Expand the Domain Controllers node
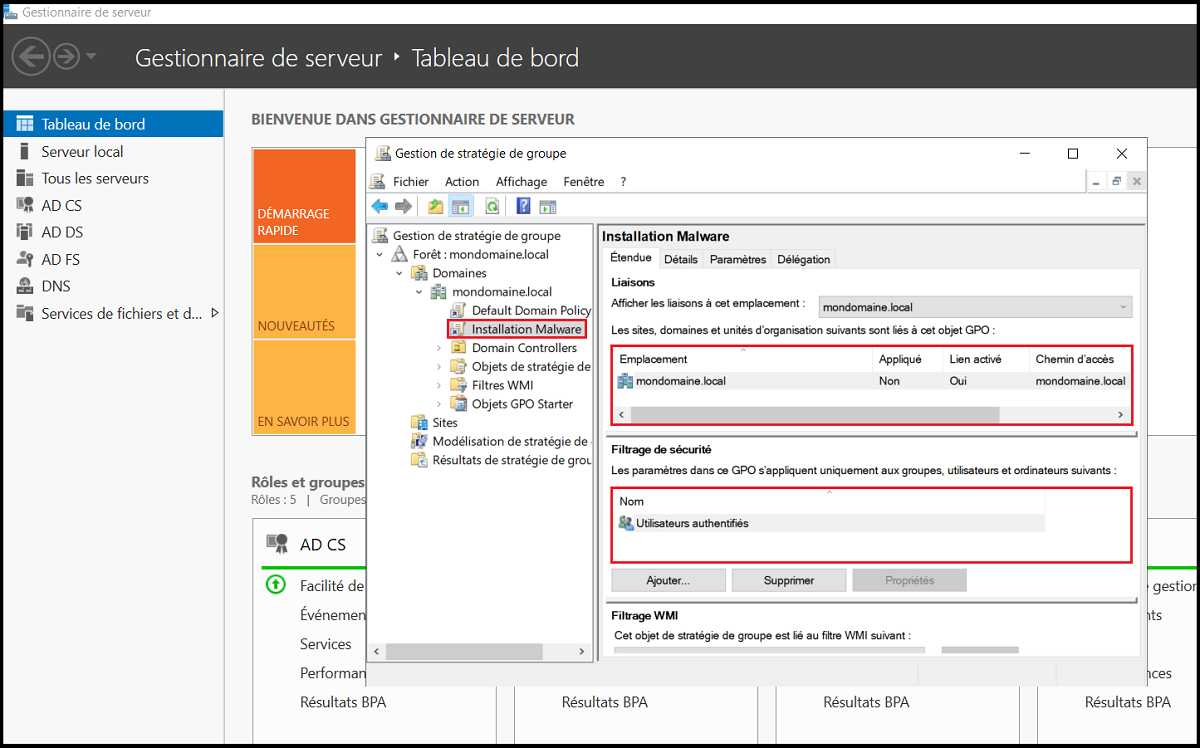The width and height of the screenshot is (1200, 748). [439, 348]
